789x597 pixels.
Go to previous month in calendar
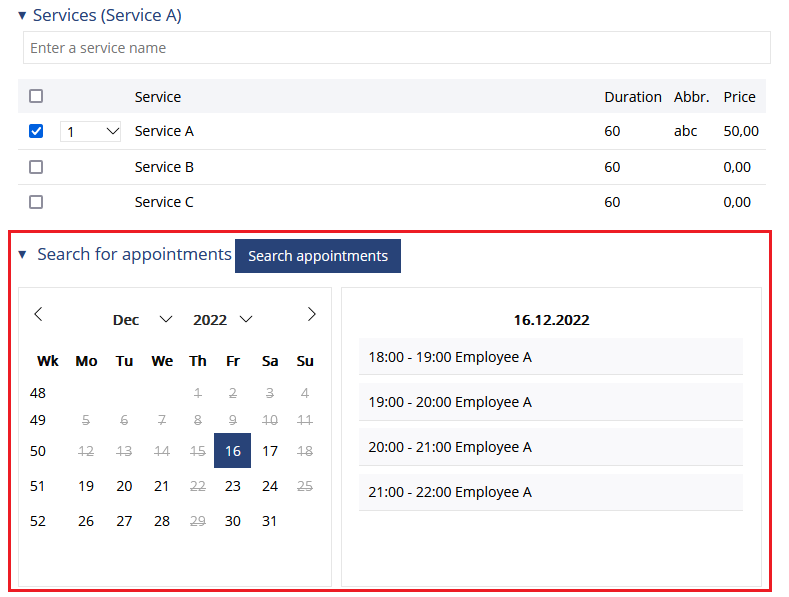38,314
